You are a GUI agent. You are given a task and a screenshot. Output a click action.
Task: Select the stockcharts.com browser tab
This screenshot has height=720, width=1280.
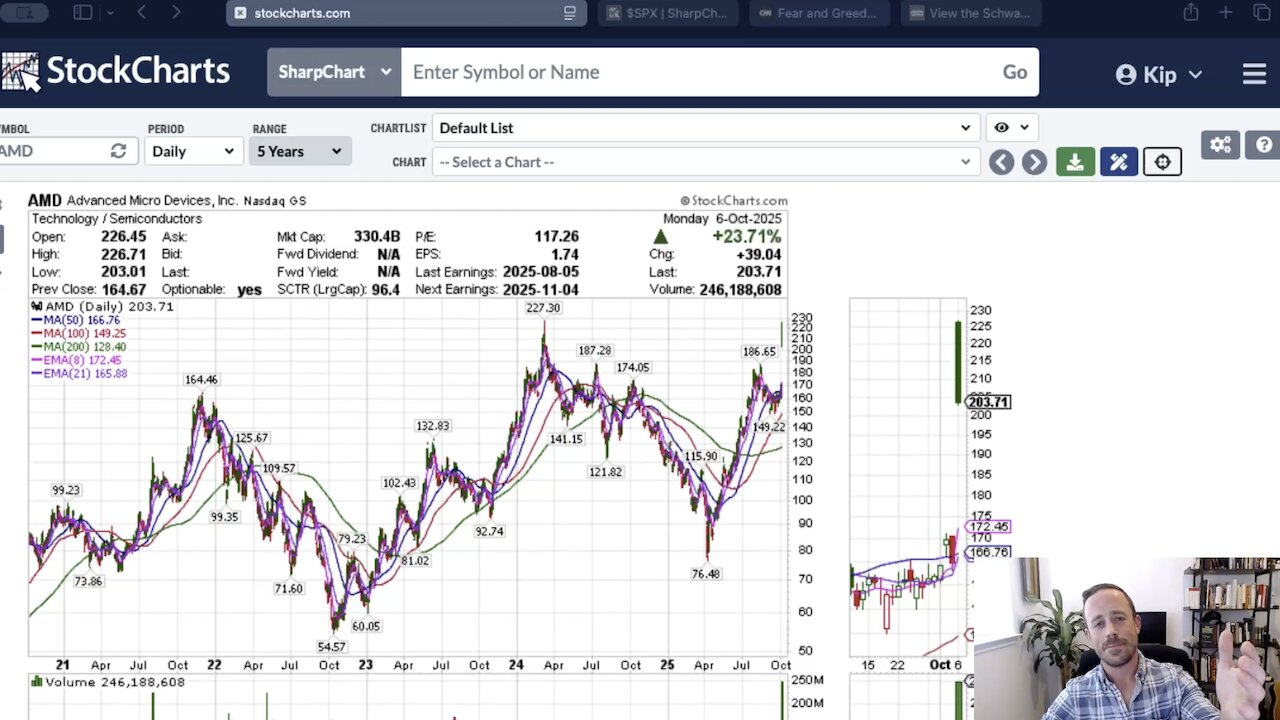click(x=407, y=13)
